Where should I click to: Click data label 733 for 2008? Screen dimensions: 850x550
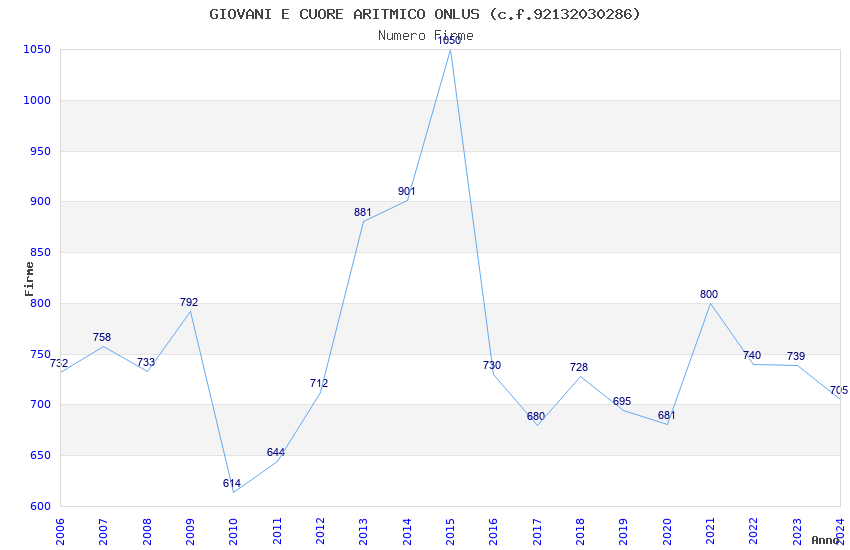[146, 363]
